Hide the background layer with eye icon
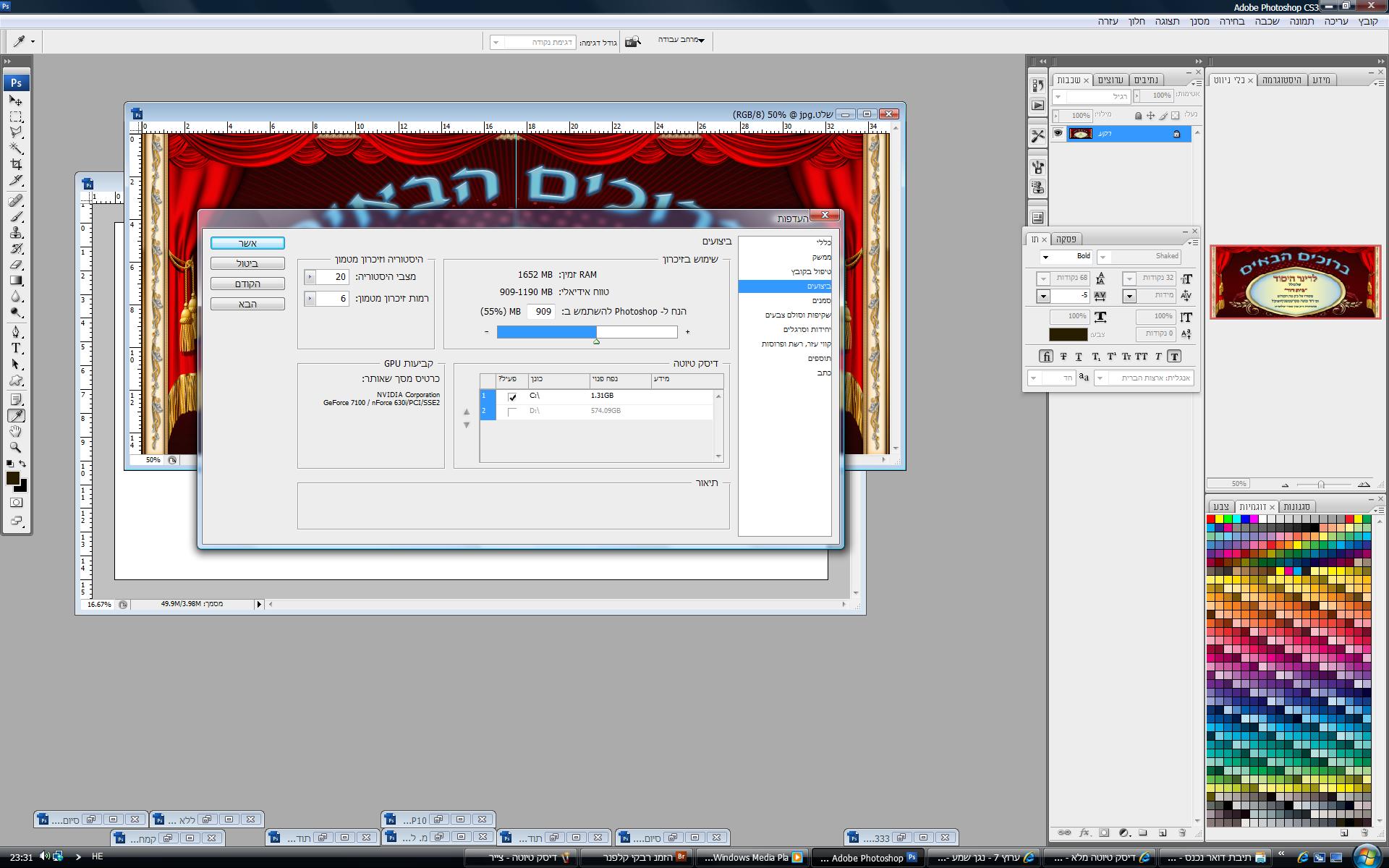 tap(1058, 133)
